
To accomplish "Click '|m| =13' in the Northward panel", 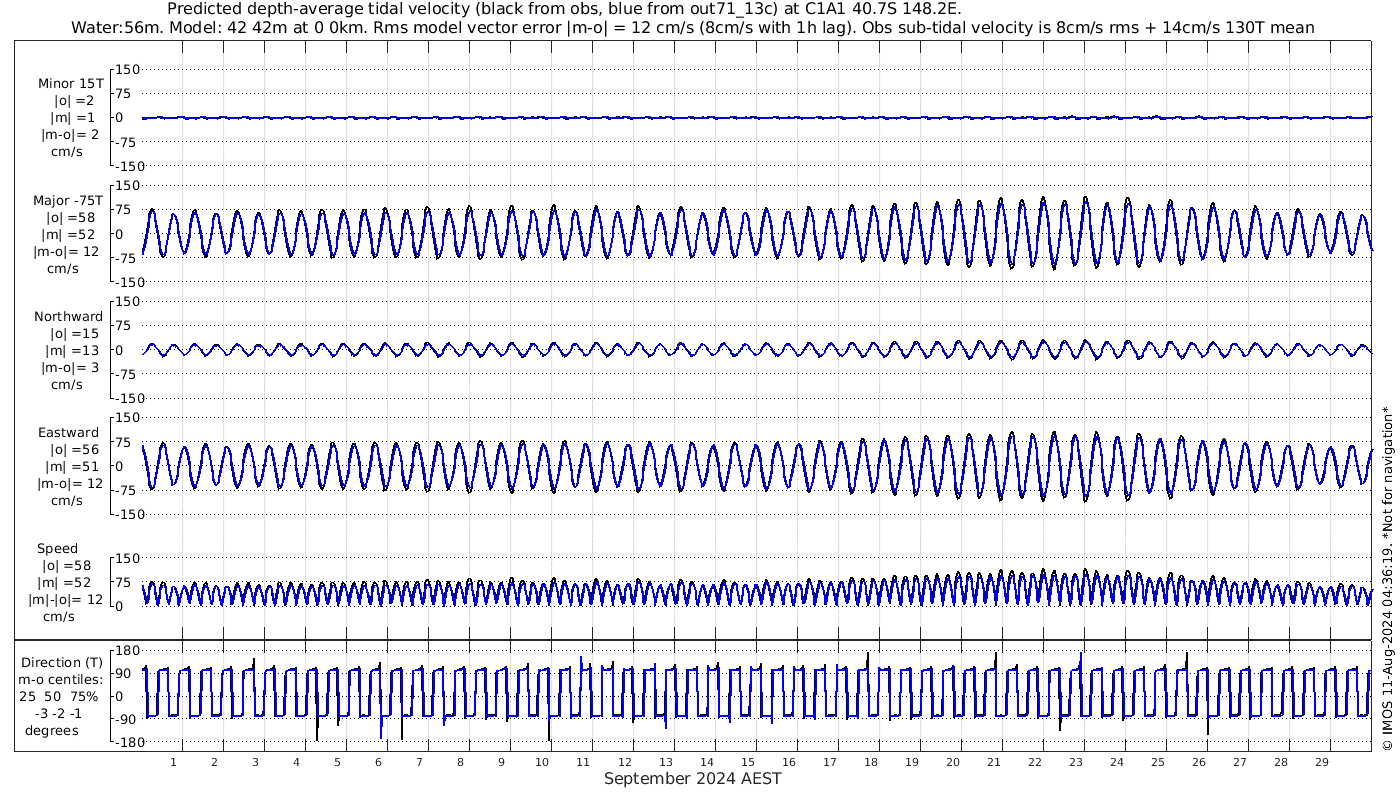I will (x=74, y=351).
